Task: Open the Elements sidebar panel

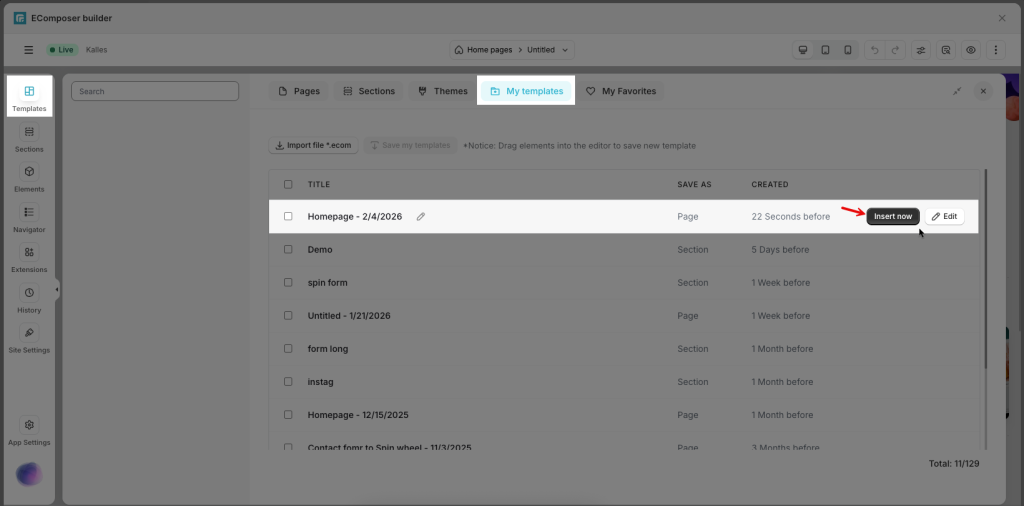Action: [29, 178]
